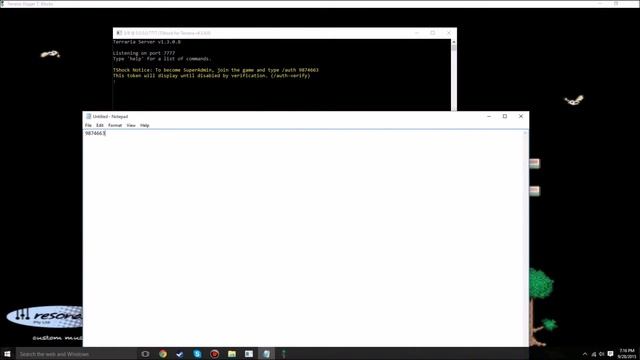Open the Help menu in Notepad

[144, 125]
